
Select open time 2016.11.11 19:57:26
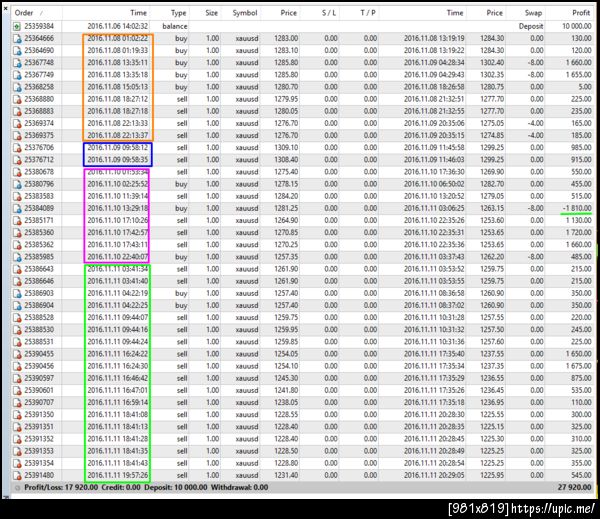click(117, 476)
